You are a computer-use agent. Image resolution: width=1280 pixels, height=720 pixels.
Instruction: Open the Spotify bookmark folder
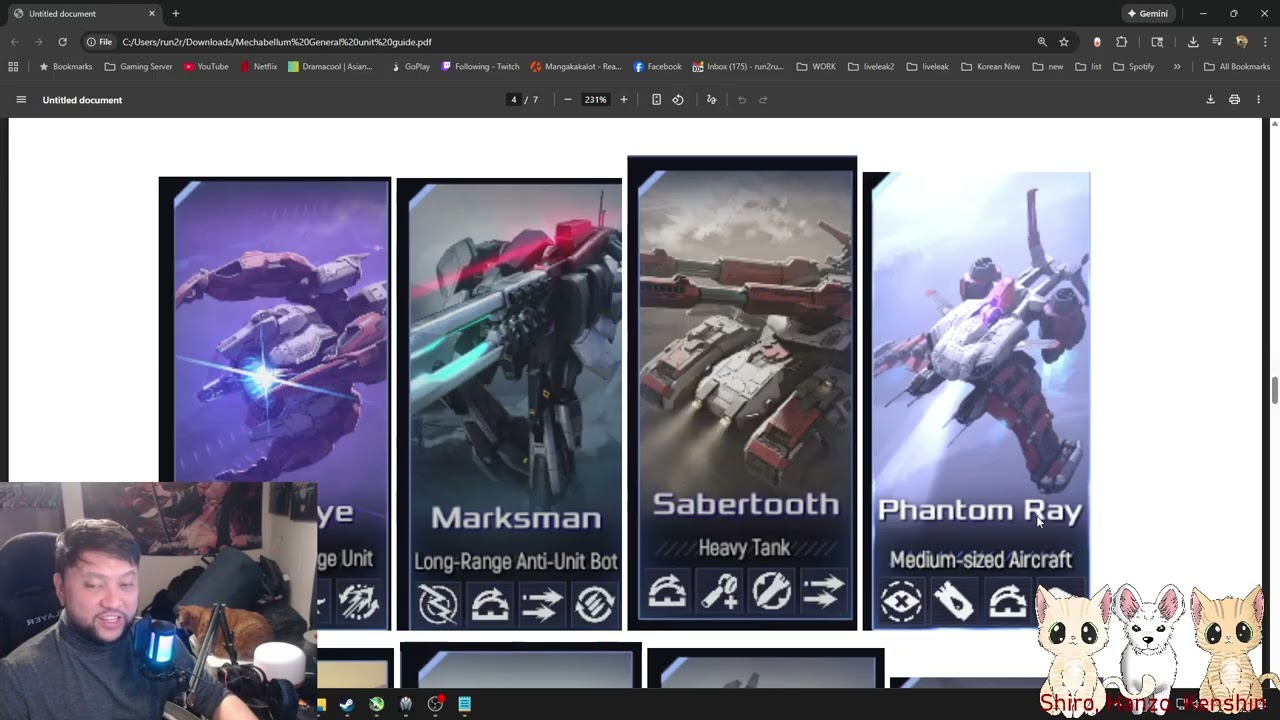point(1133,67)
